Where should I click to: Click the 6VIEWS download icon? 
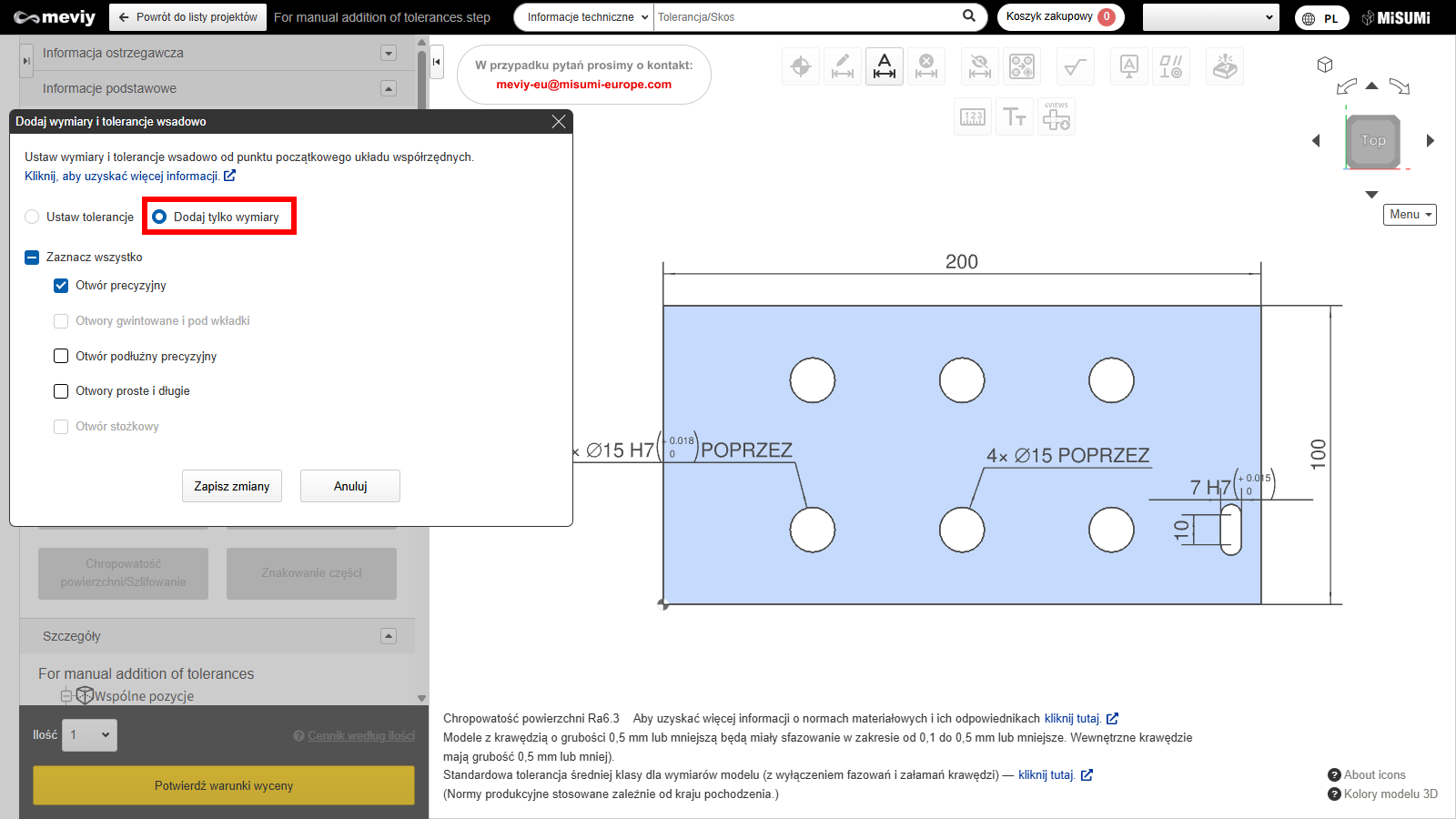[x=1057, y=116]
